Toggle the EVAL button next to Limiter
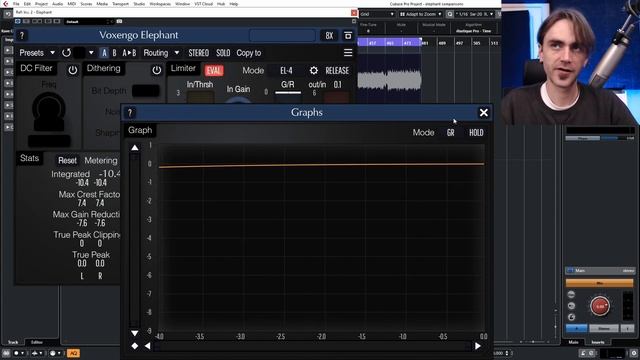Screen dimensions: 640x360 [x=214, y=71]
